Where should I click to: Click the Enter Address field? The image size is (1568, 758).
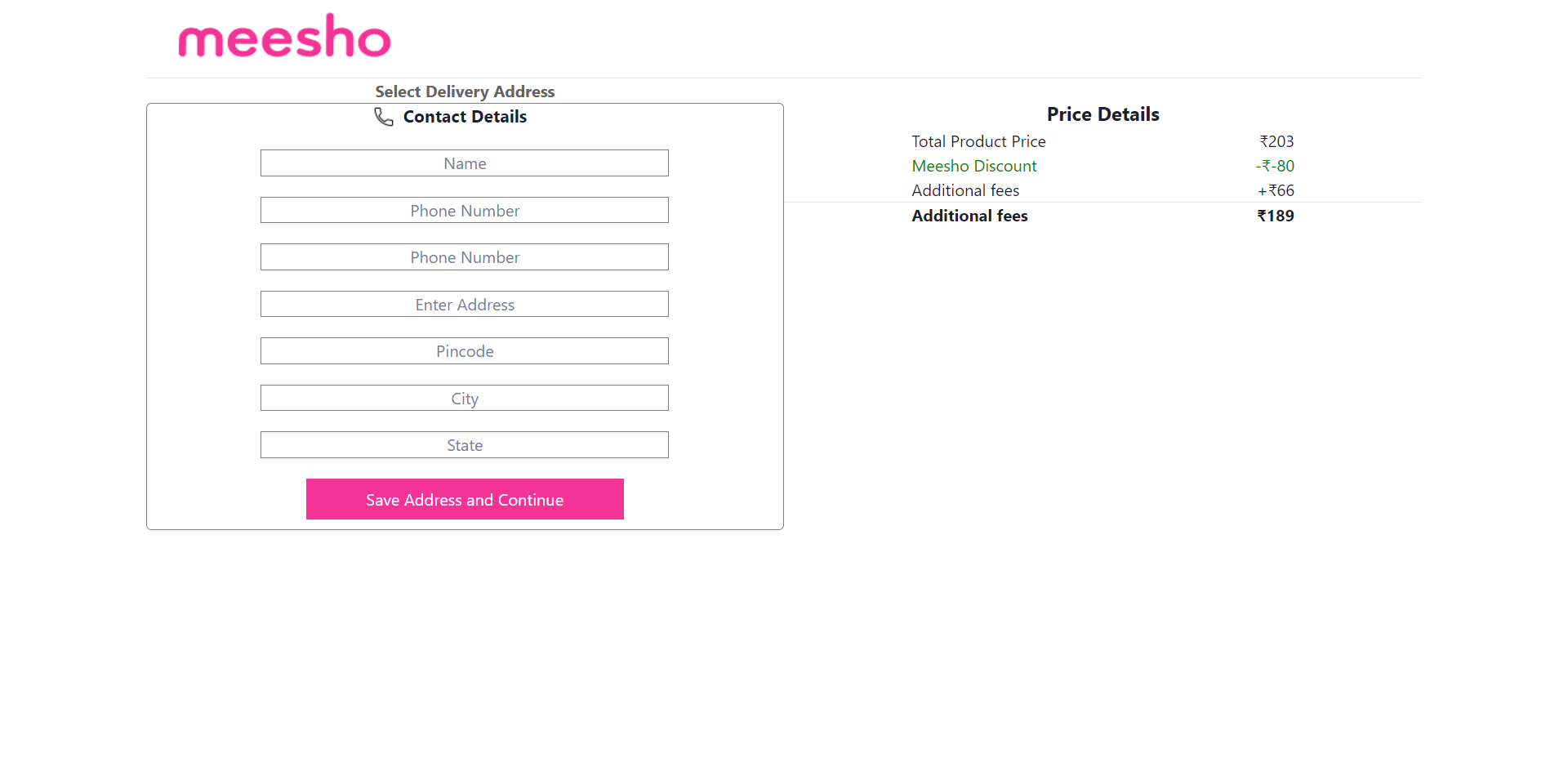tap(464, 304)
